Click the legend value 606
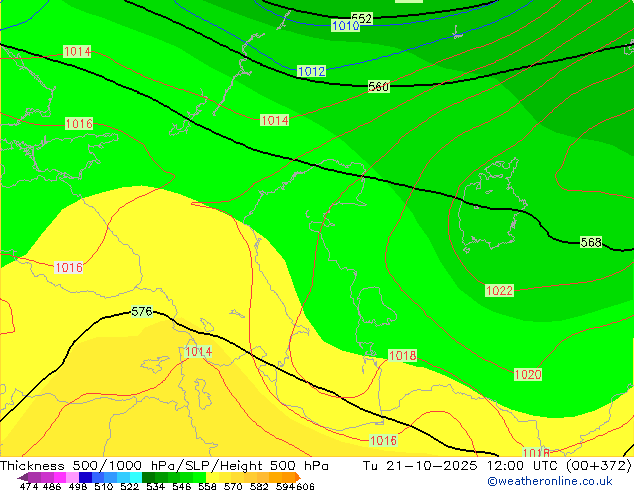Image resolution: width=634 pixels, height=490 pixels. (305, 486)
